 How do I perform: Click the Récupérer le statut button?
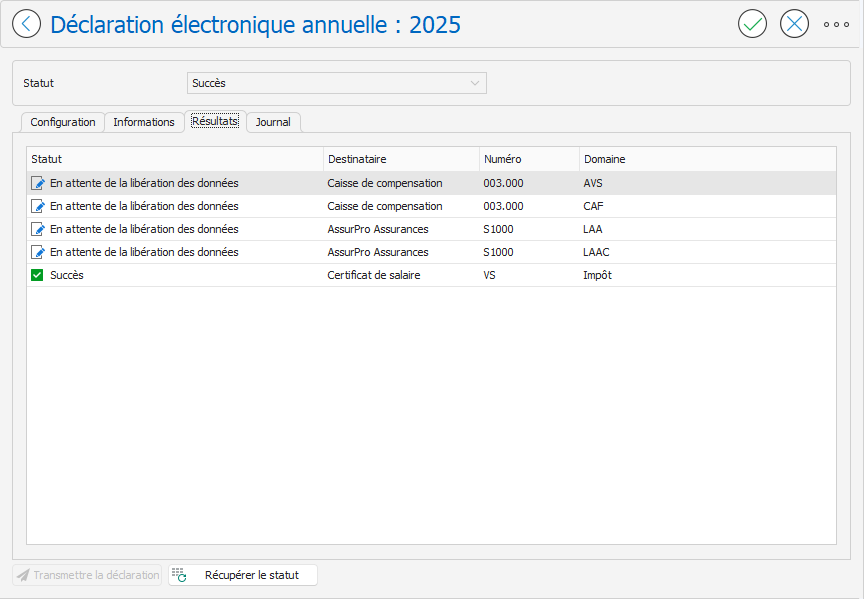tap(242, 575)
